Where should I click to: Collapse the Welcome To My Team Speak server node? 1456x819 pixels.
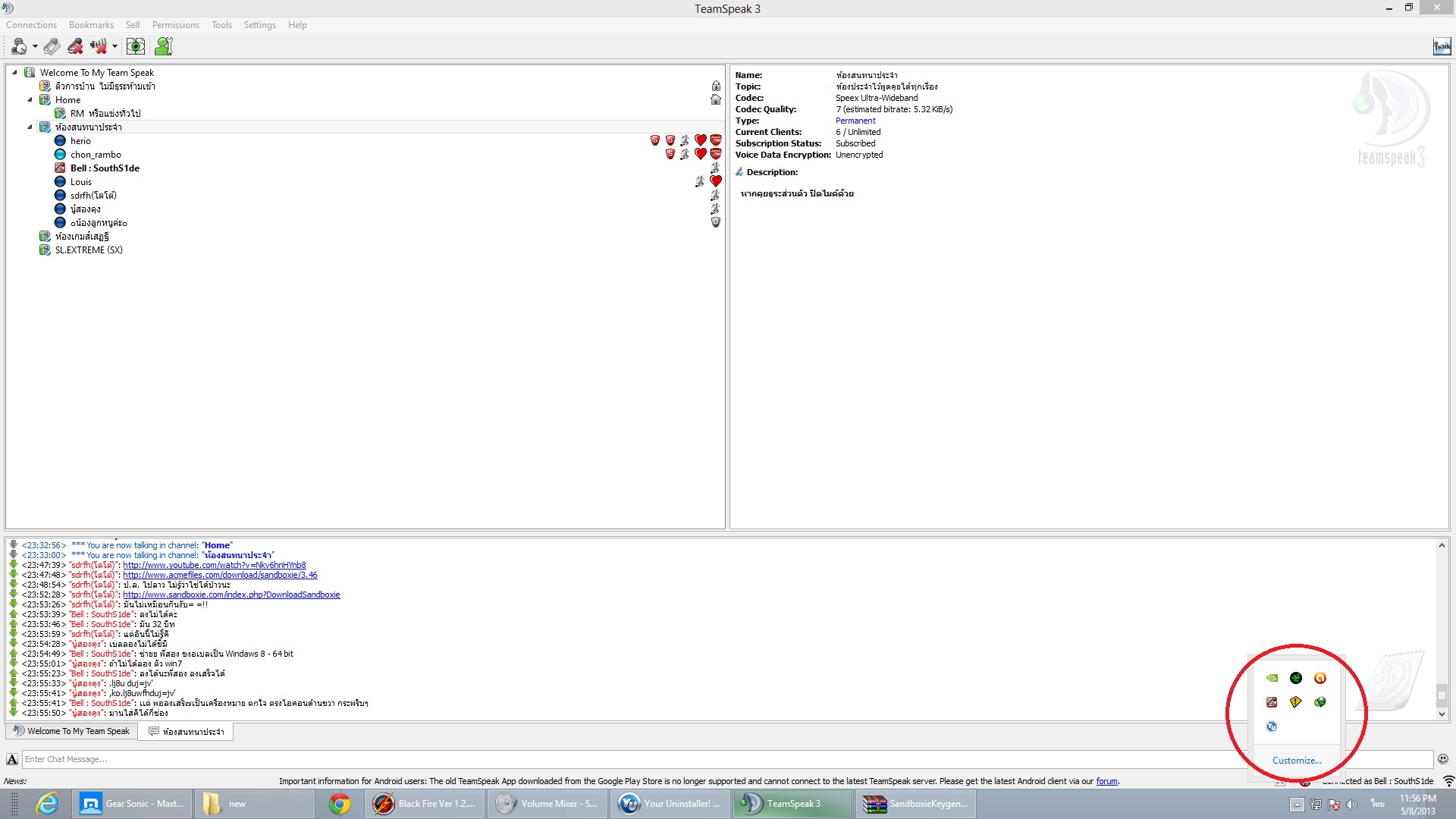pyautogui.click(x=14, y=73)
